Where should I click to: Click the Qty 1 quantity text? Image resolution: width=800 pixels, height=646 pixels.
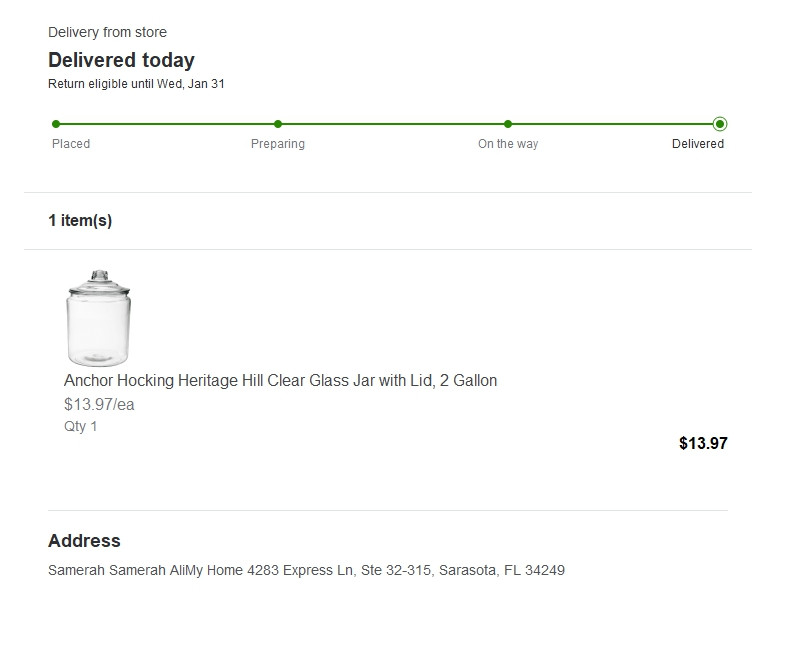pos(80,427)
